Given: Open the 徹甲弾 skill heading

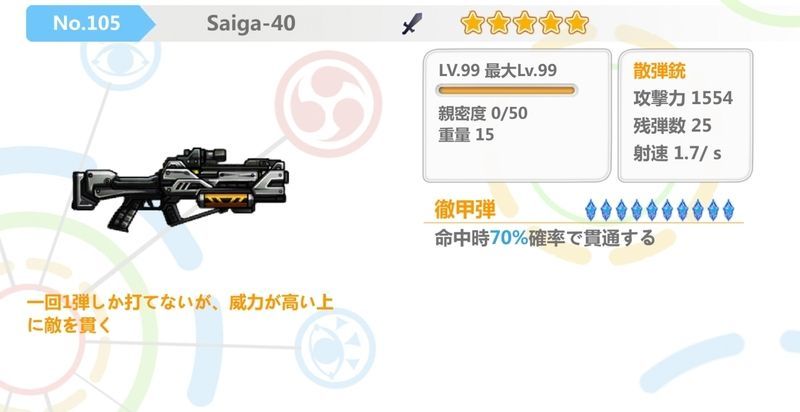Looking at the screenshot, I should pyautogui.click(x=465, y=210).
